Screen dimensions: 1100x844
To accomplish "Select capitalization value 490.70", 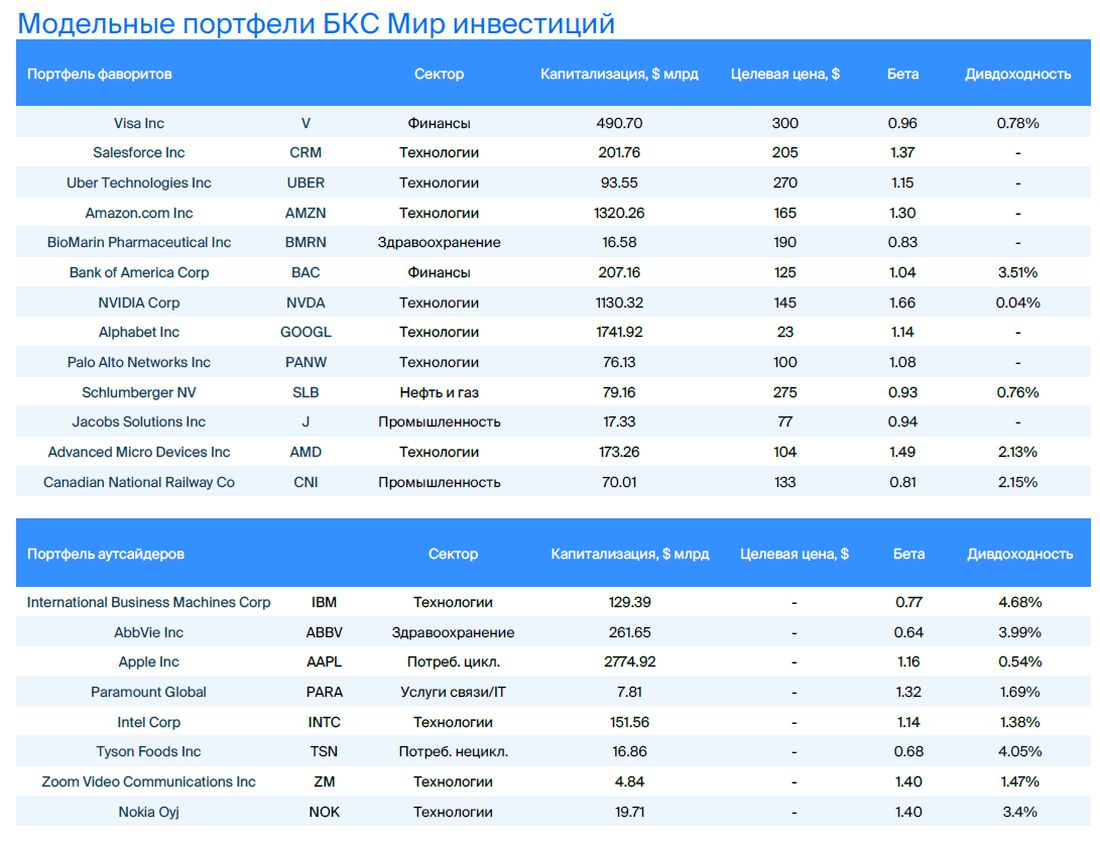I will coord(619,123).
